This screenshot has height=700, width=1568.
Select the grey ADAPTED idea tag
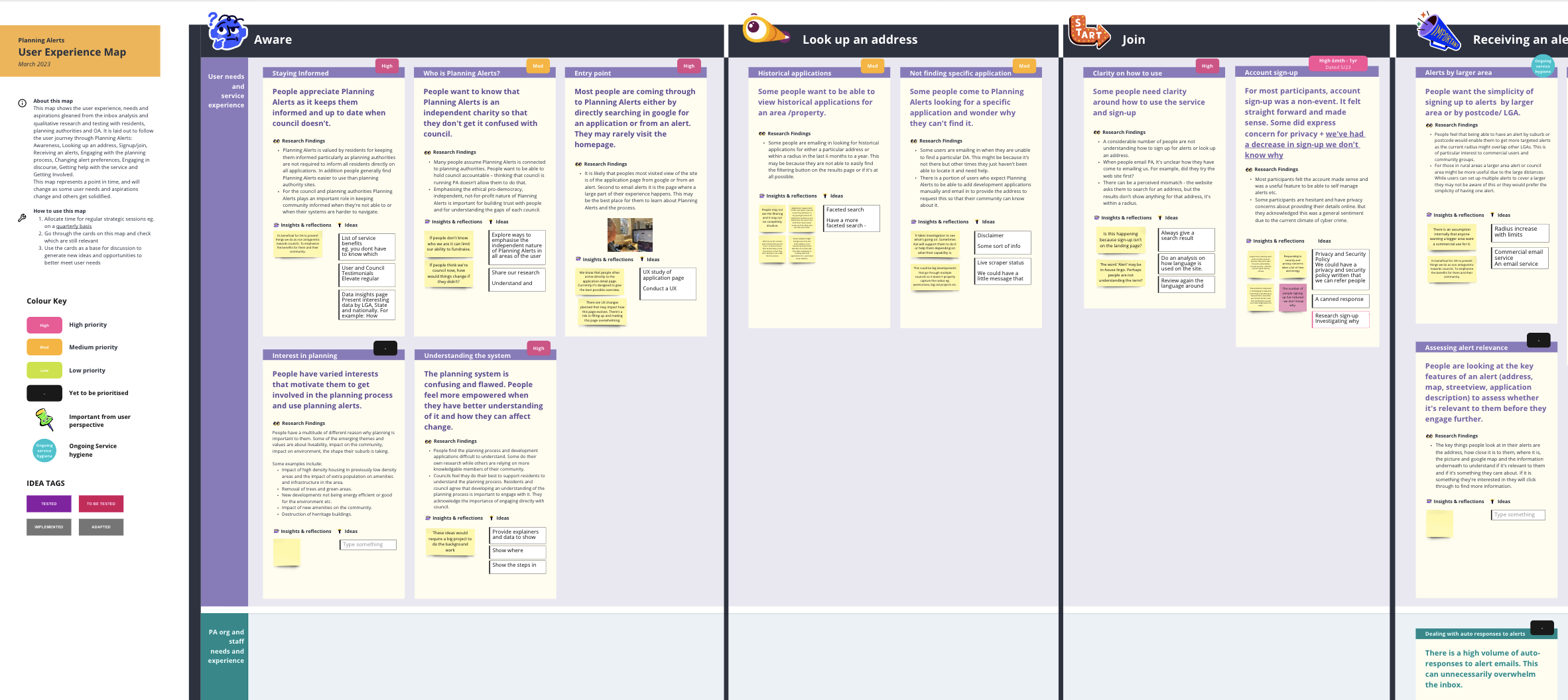tap(101, 527)
